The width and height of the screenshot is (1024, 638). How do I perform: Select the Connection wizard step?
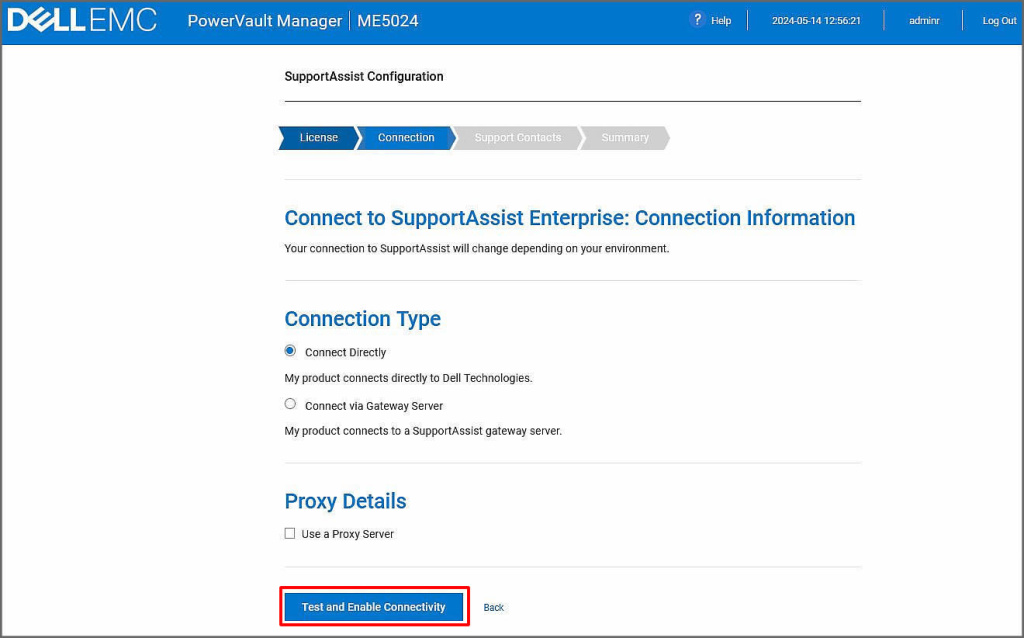(406, 138)
